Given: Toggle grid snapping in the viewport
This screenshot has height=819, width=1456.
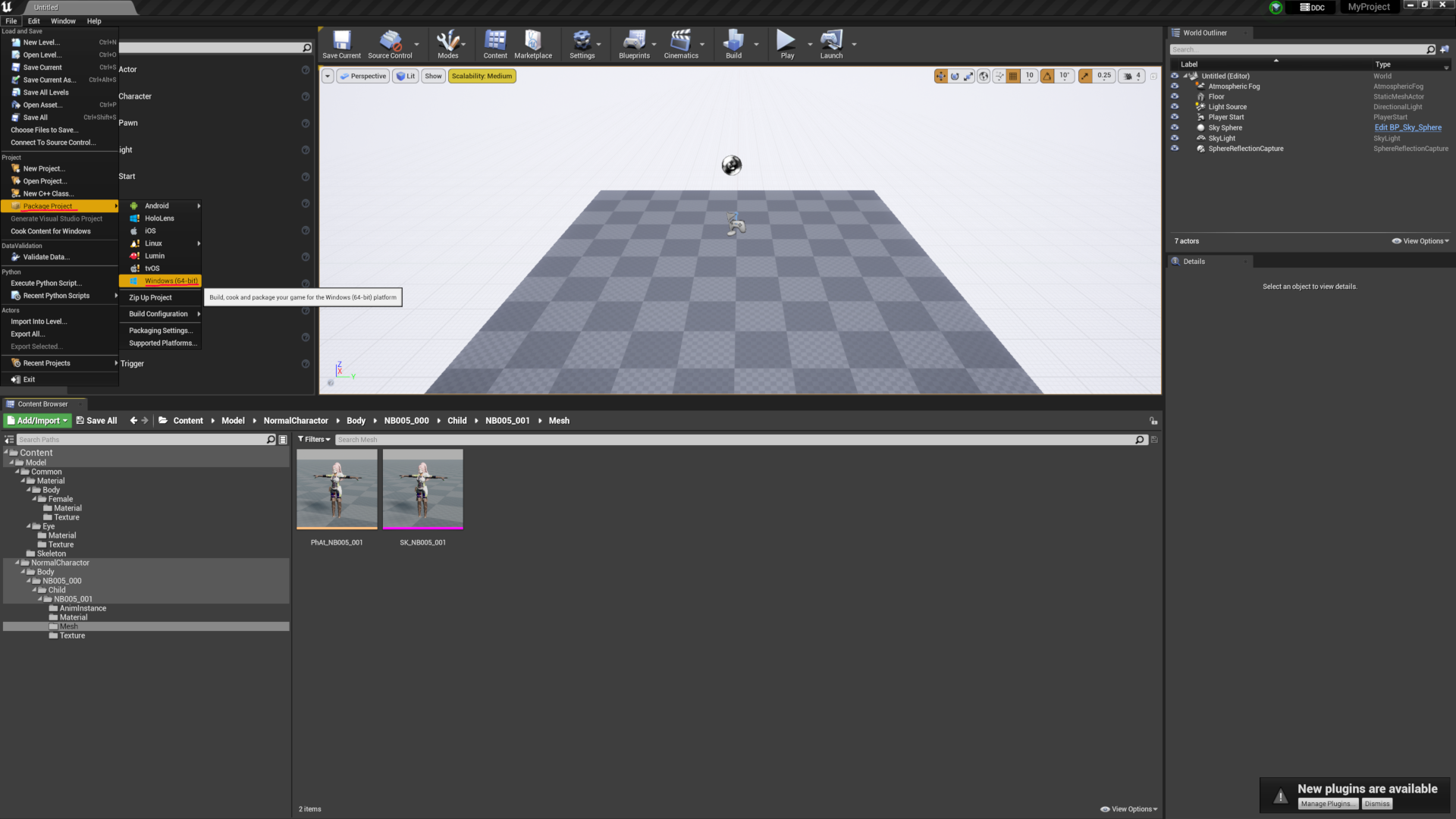Looking at the screenshot, I should click(1013, 76).
